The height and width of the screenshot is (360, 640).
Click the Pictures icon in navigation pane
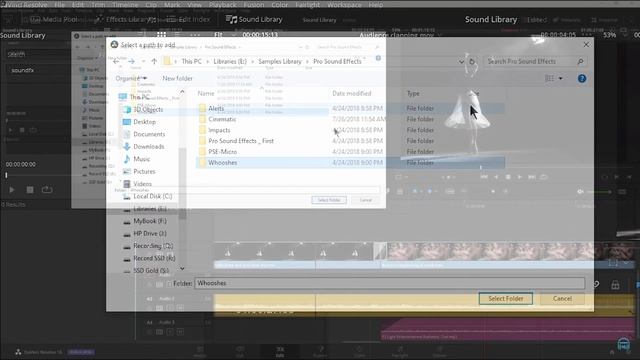(x=127, y=171)
